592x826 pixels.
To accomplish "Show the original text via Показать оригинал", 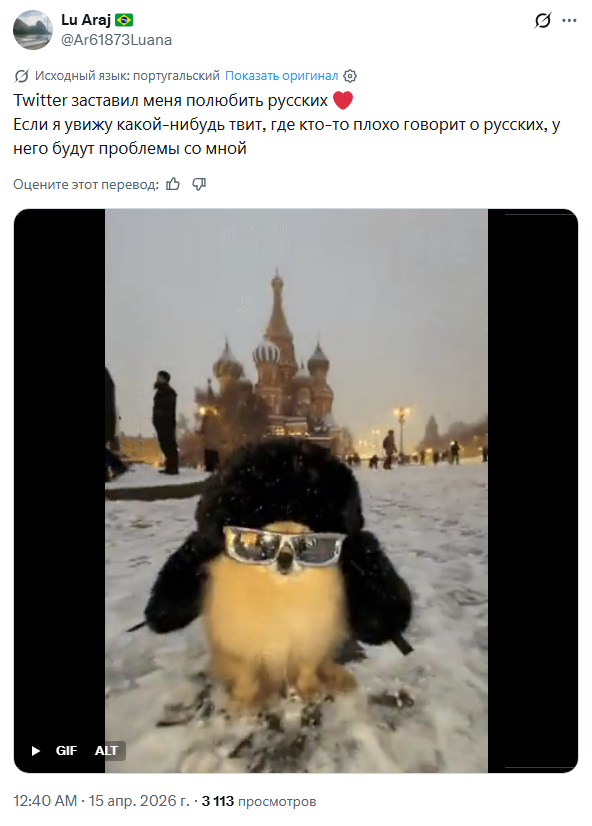I will [x=281, y=76].
